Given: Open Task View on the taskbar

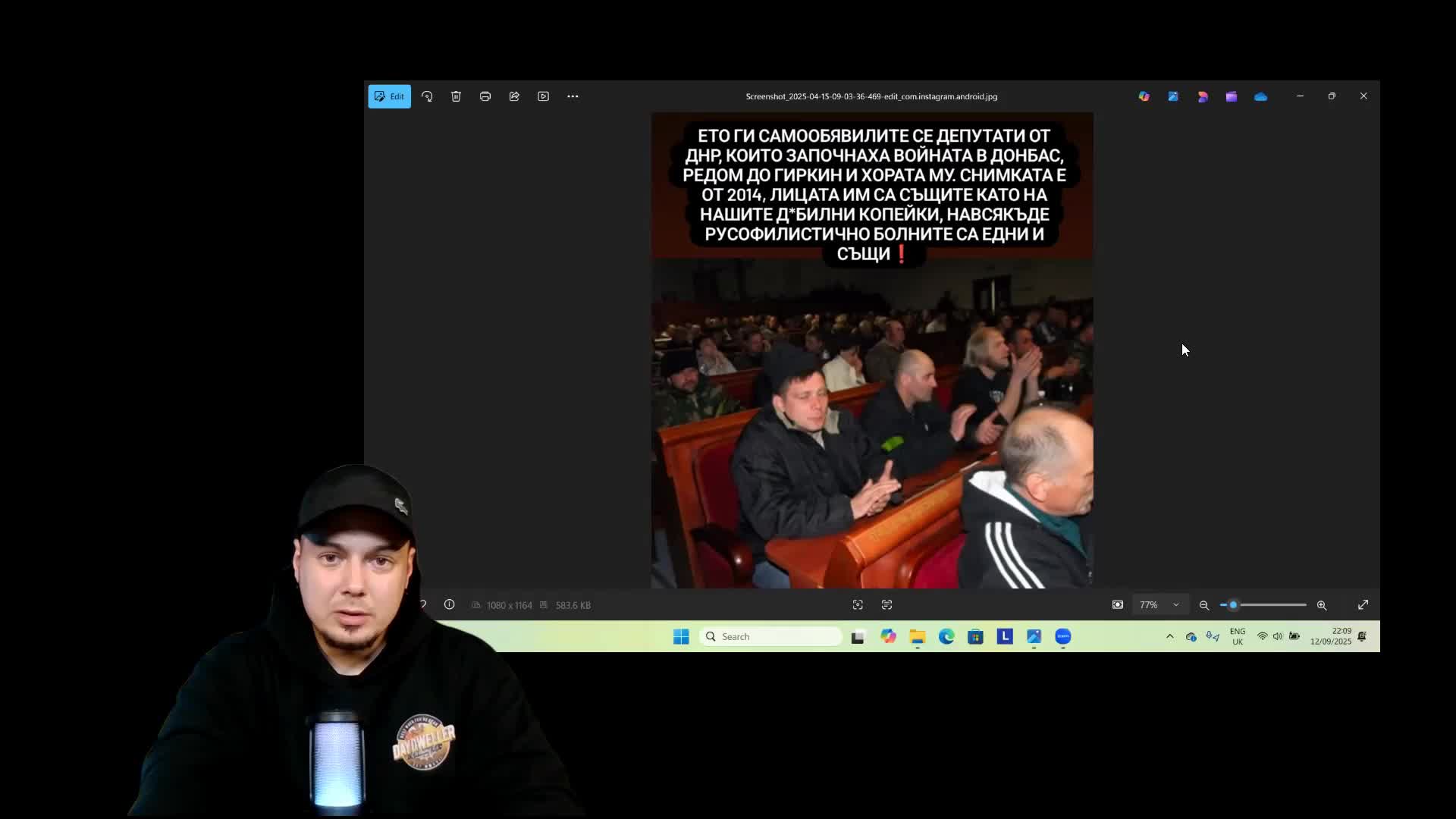Looking at the screenshot, I should point(858,637).
